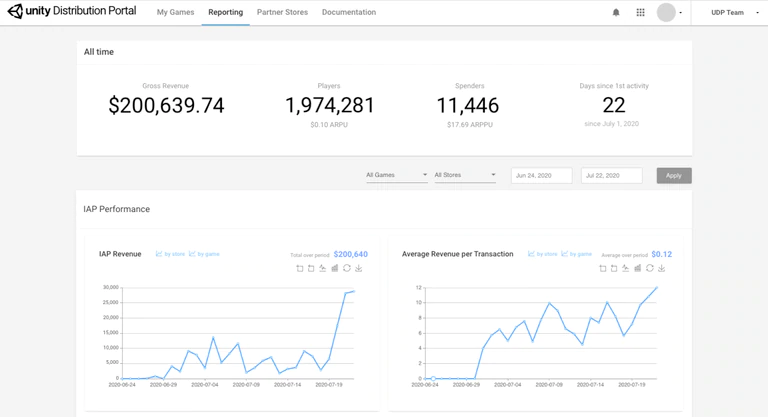The width and height of the screenshot is (768, 417).
Task: Reset zoom on Average Revenue per Transaction chart
Action: [x=614, y=268]
